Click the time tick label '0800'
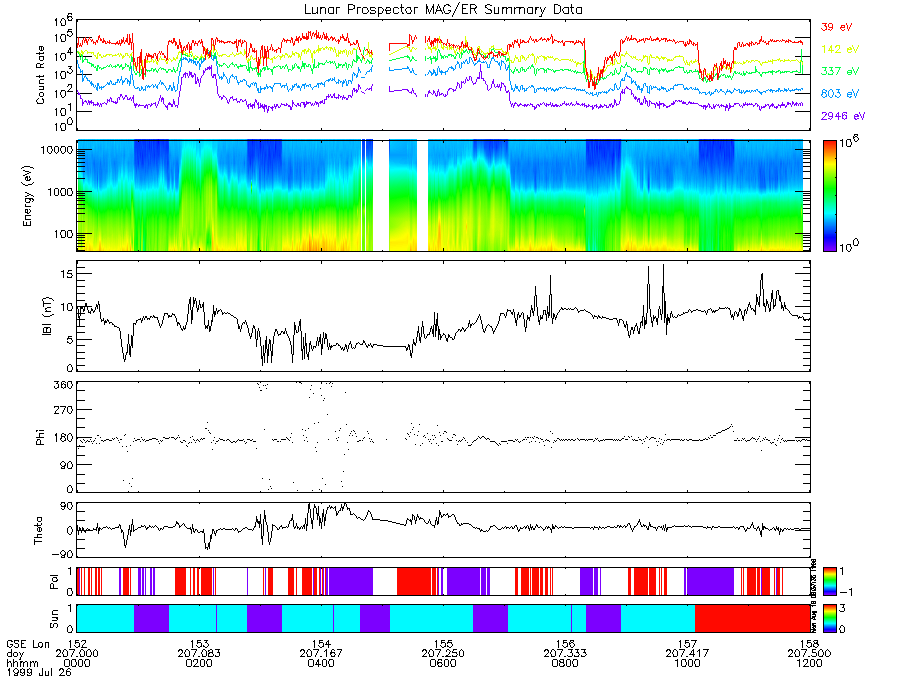 point(565,663)
